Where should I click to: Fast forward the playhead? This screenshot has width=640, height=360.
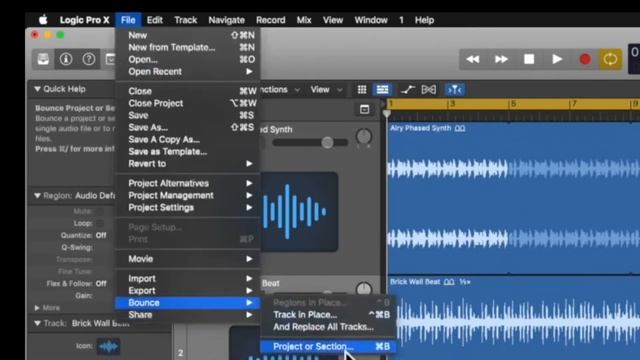coord(501,60)
